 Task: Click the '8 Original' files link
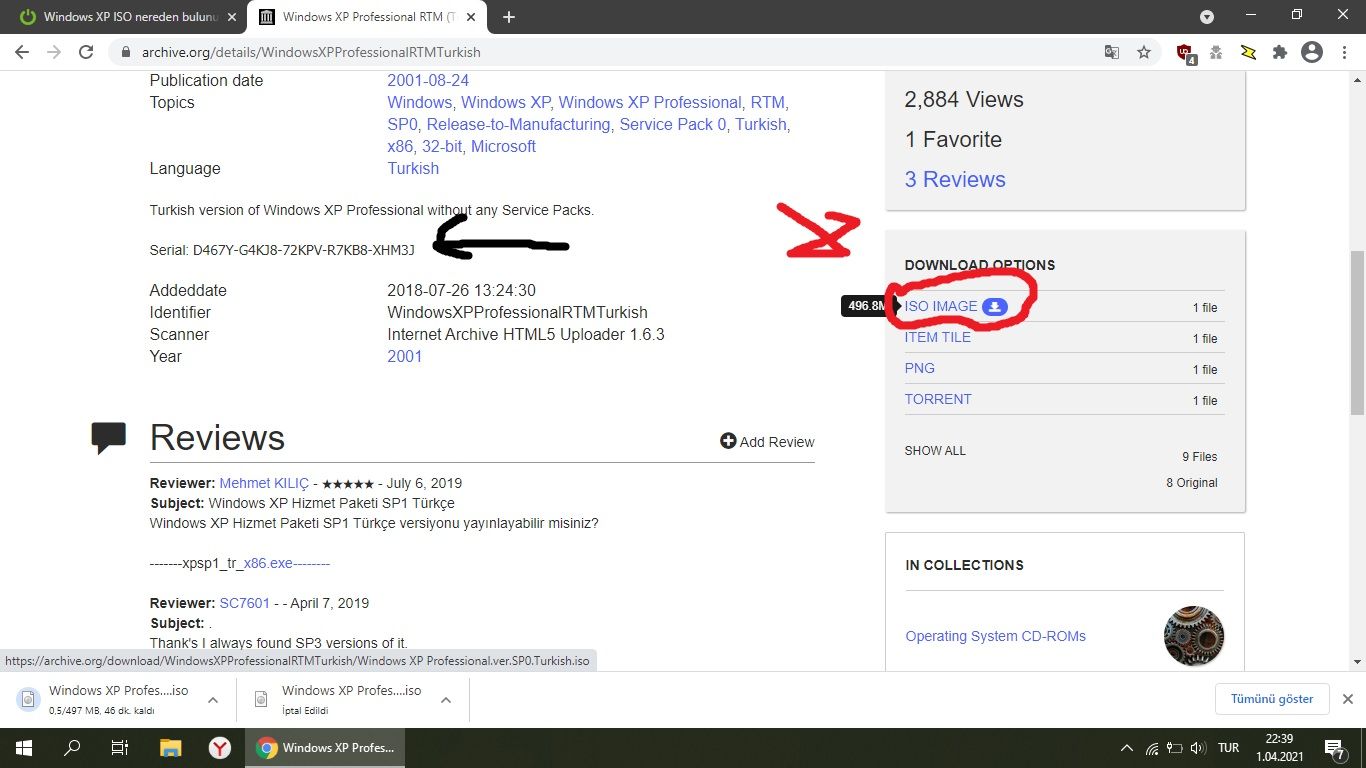(x=1192, y=483)
